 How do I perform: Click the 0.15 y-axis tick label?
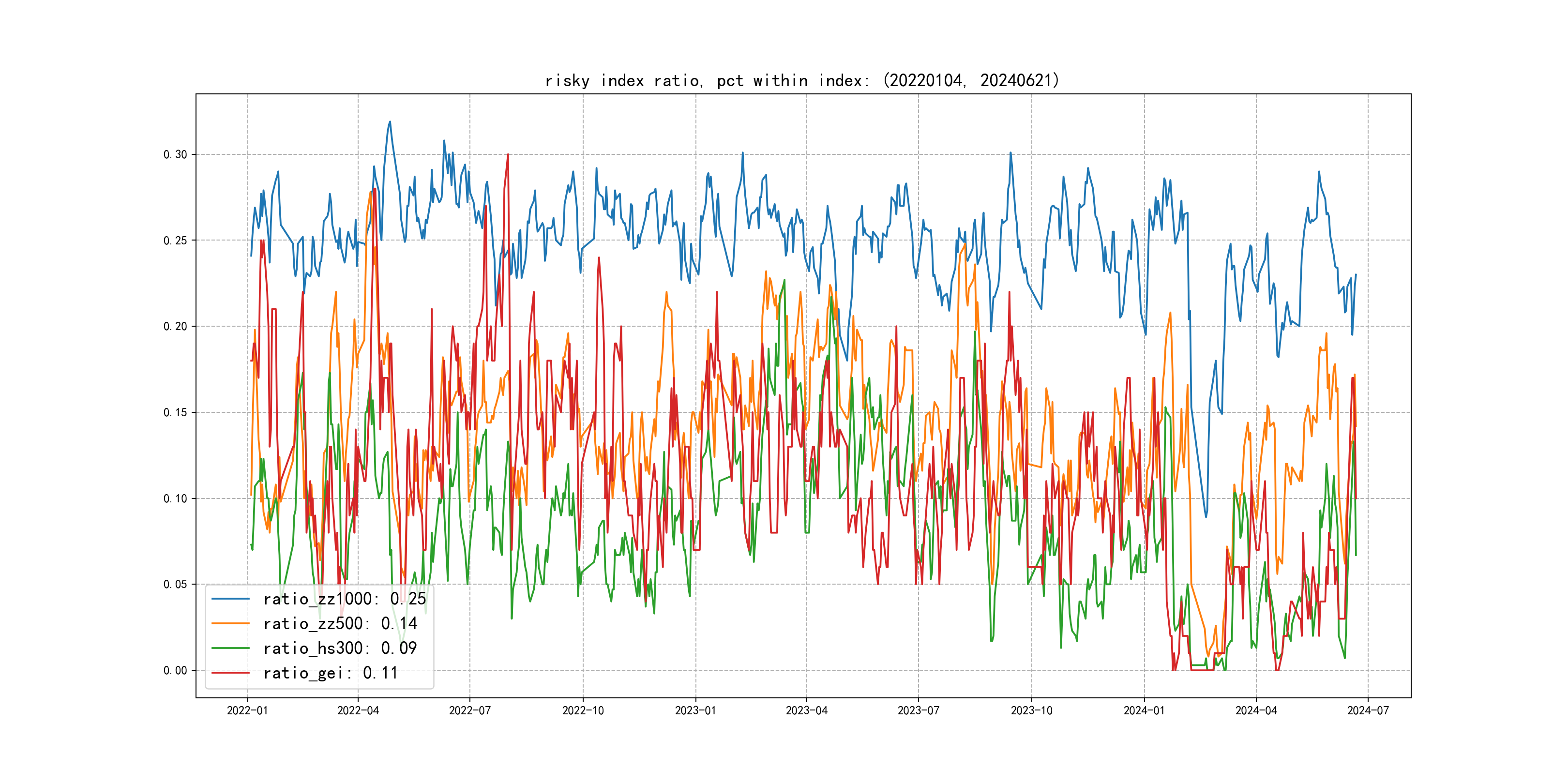(175, 413)
